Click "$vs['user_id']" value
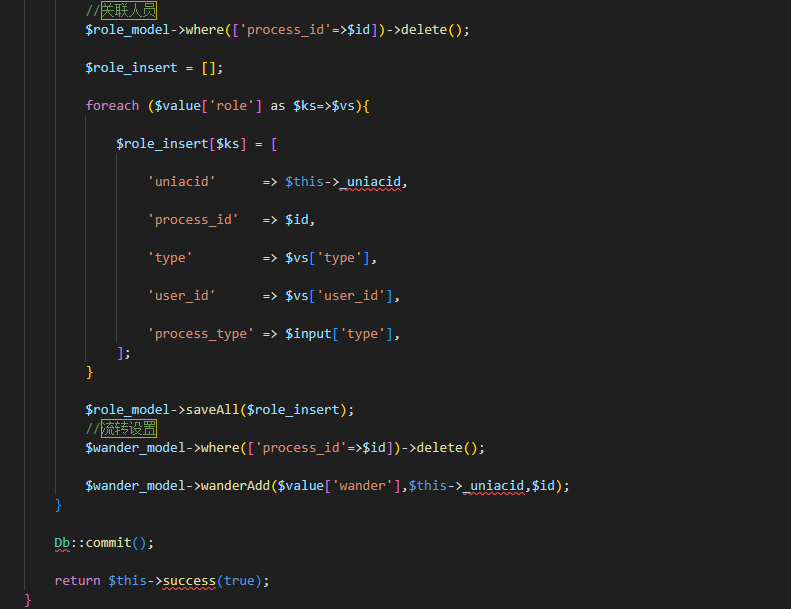791x609 pixels. click(340, 296)
